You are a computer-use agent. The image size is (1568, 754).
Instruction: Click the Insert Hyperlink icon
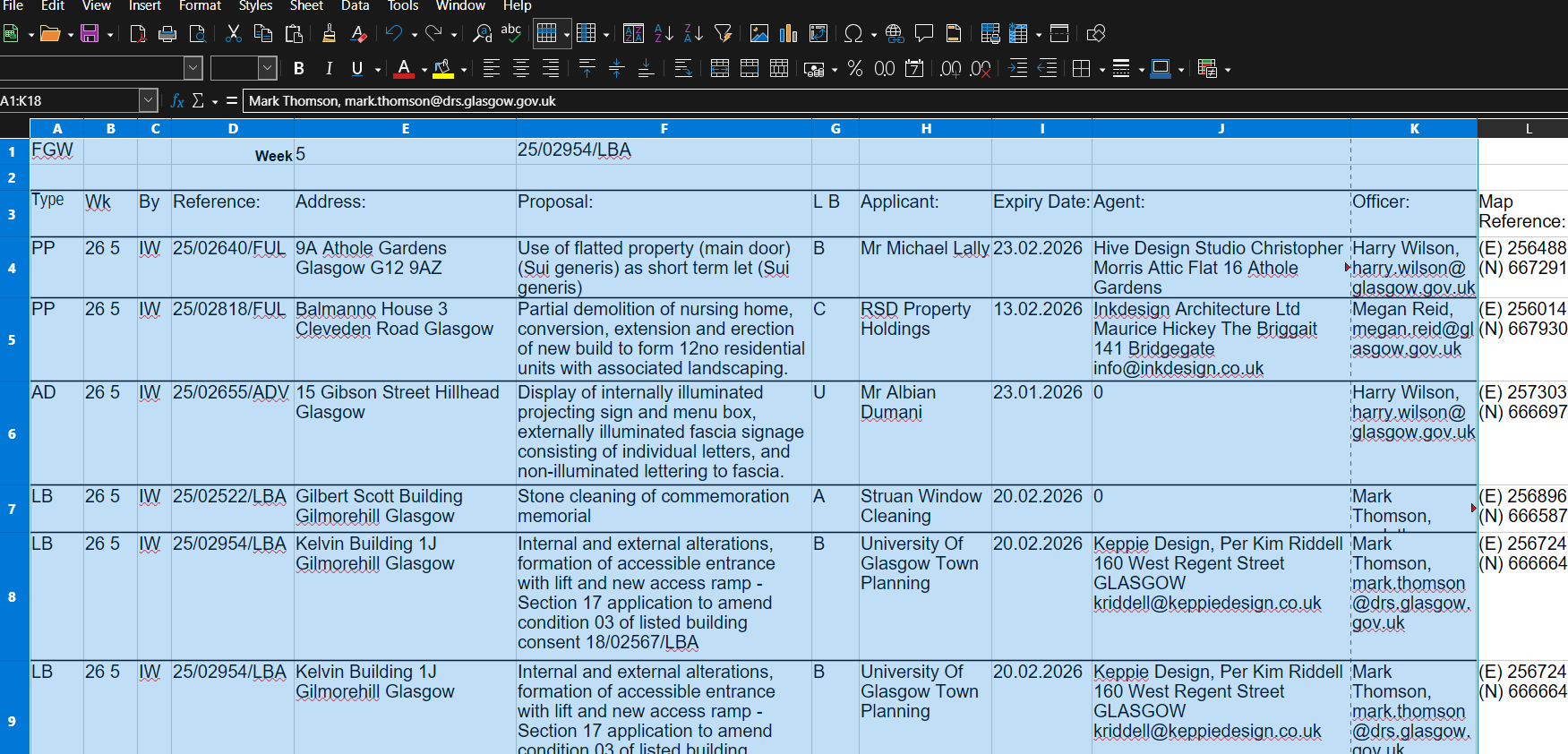pyautogui.click(x=894, y=34)
